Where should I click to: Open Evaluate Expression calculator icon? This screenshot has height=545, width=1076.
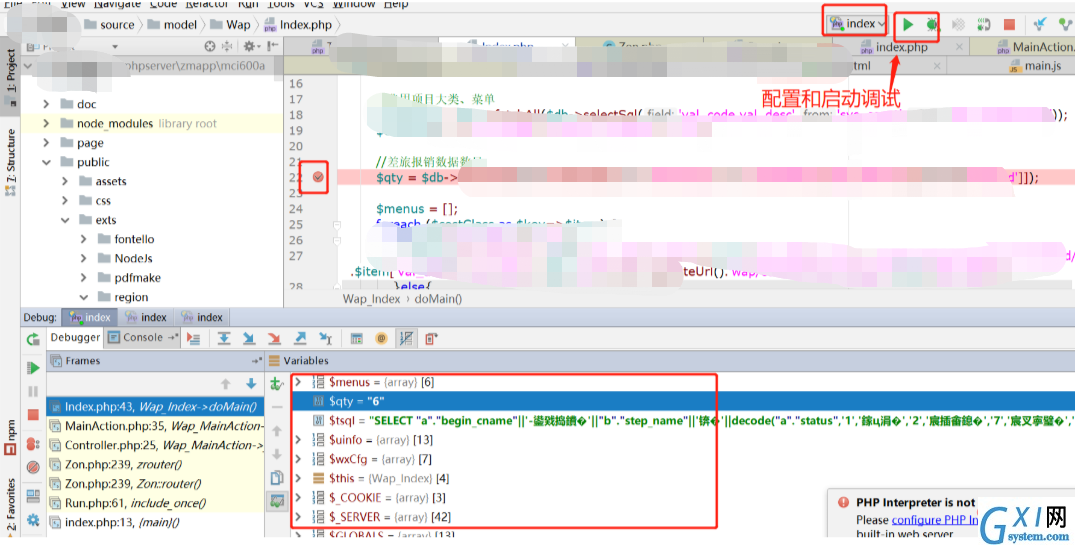click(x=356, y=338)
